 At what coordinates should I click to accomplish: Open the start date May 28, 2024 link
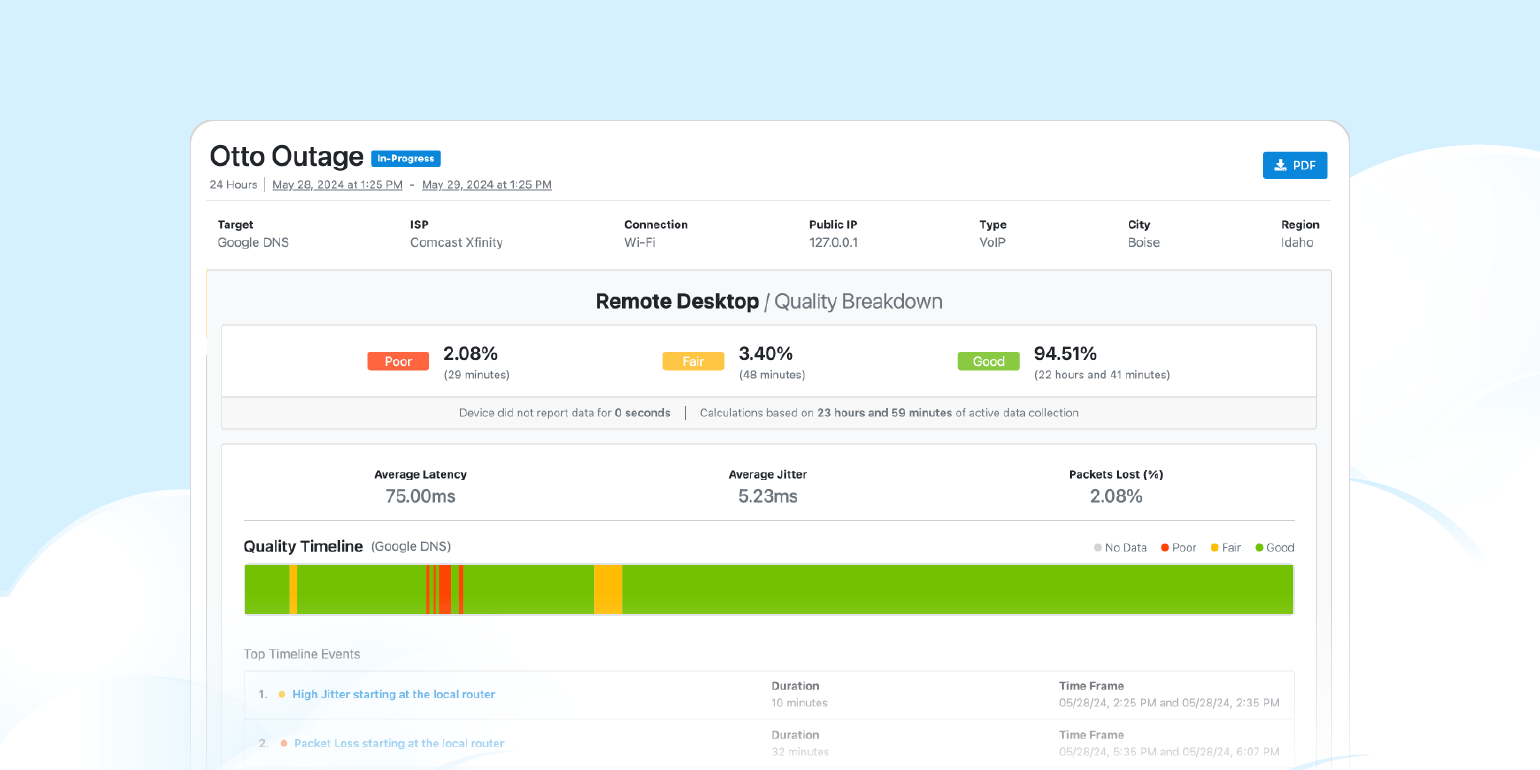click(337, 185)
